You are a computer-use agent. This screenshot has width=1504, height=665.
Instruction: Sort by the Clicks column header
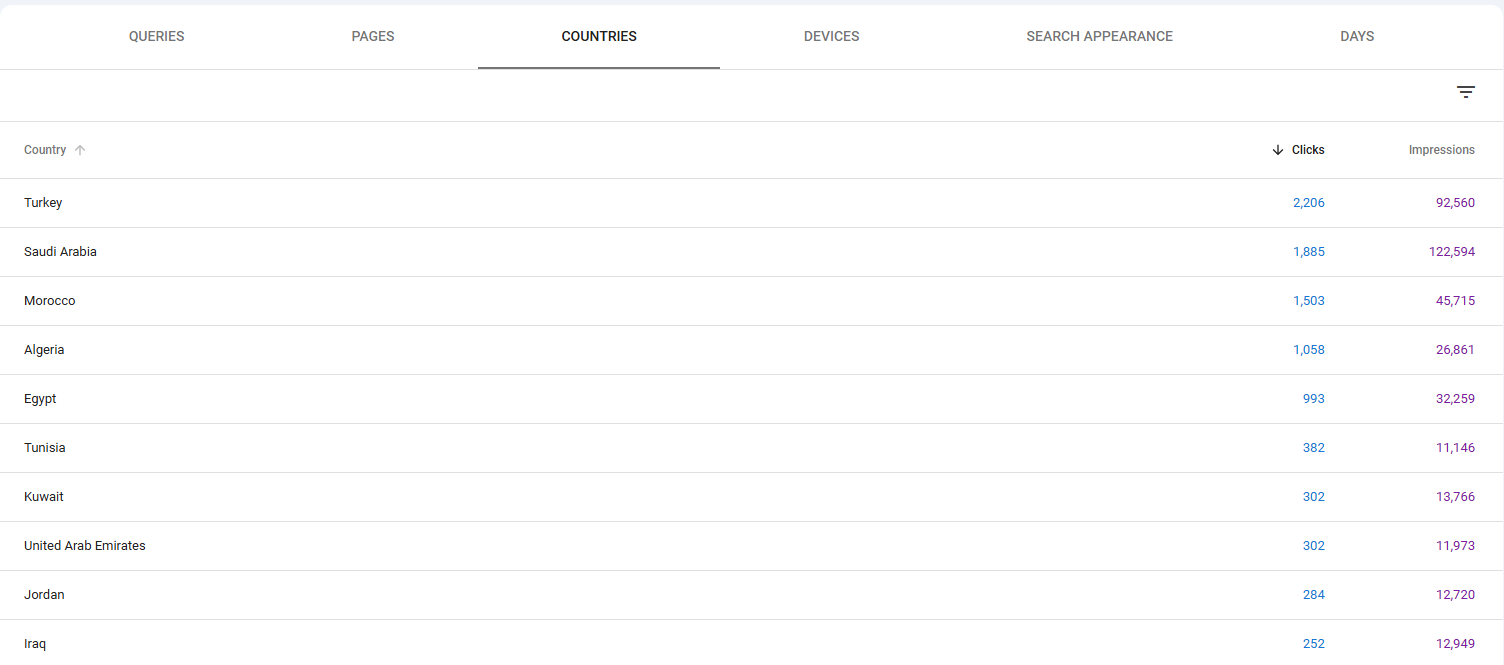[1308, 150]
